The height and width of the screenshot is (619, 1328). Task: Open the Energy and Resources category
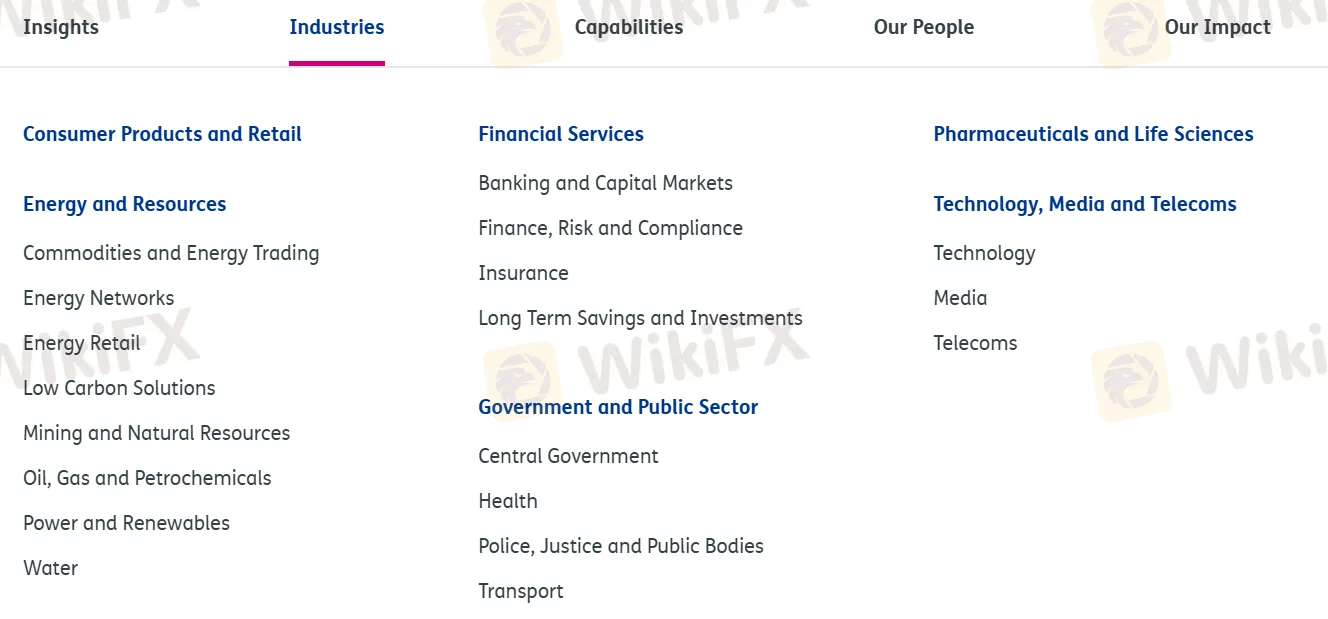[124, 203]
